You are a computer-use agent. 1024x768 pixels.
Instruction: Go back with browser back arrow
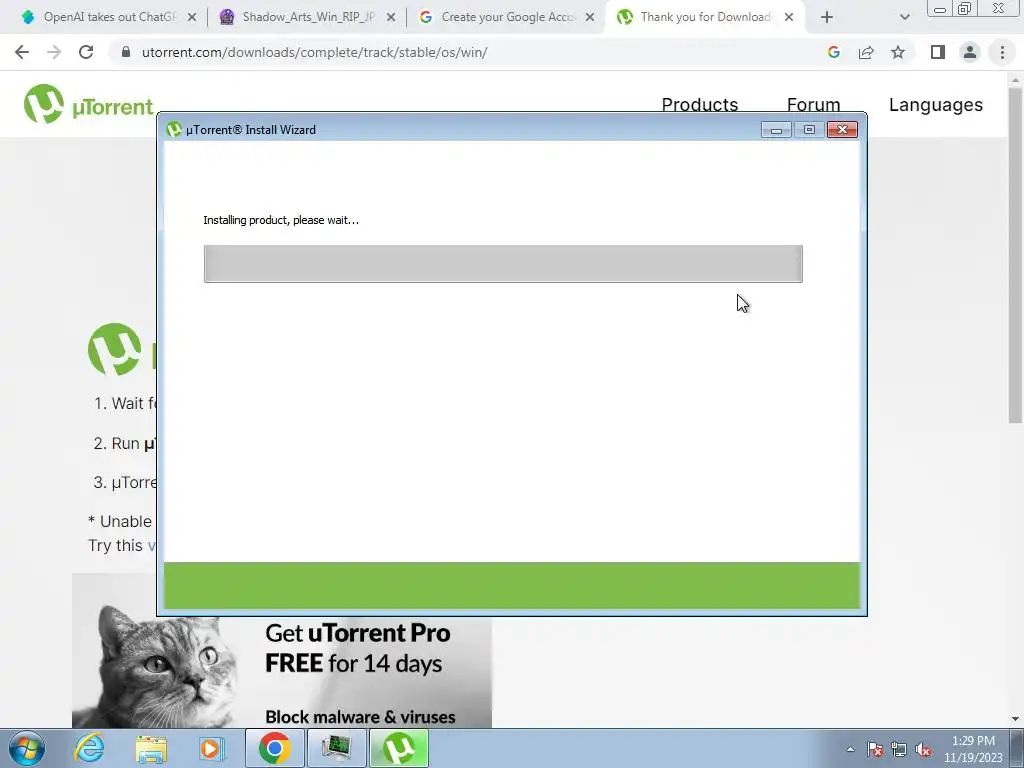pos(22,52)
